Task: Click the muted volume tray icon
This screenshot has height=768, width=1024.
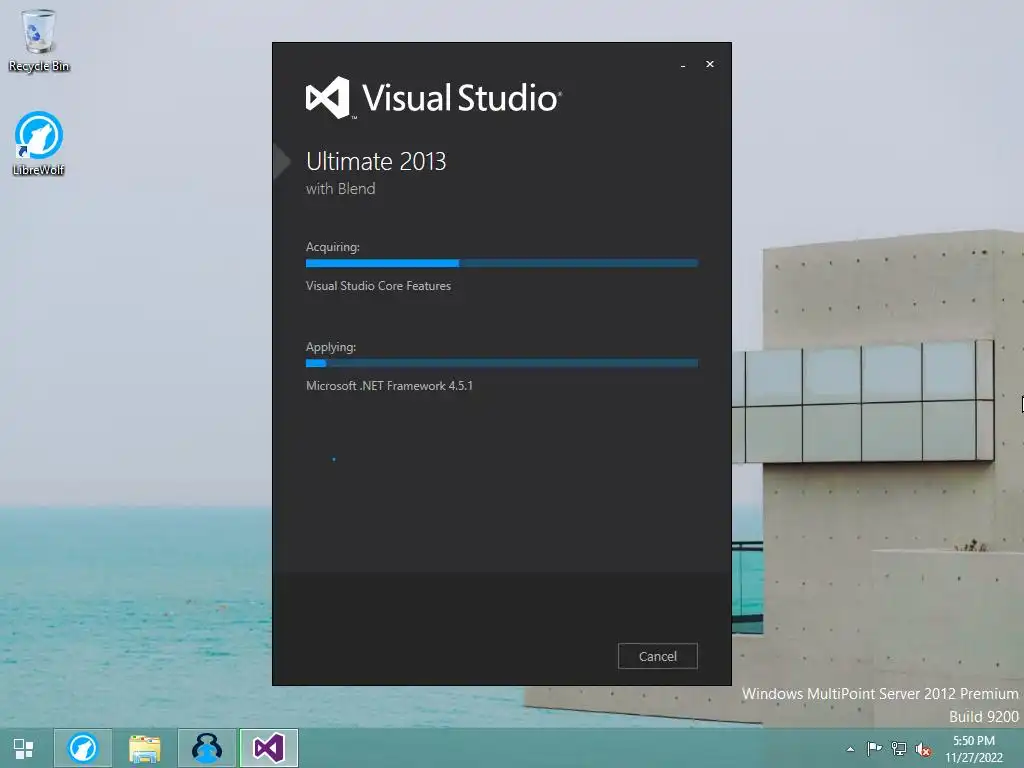Action: tap(923, 749)
